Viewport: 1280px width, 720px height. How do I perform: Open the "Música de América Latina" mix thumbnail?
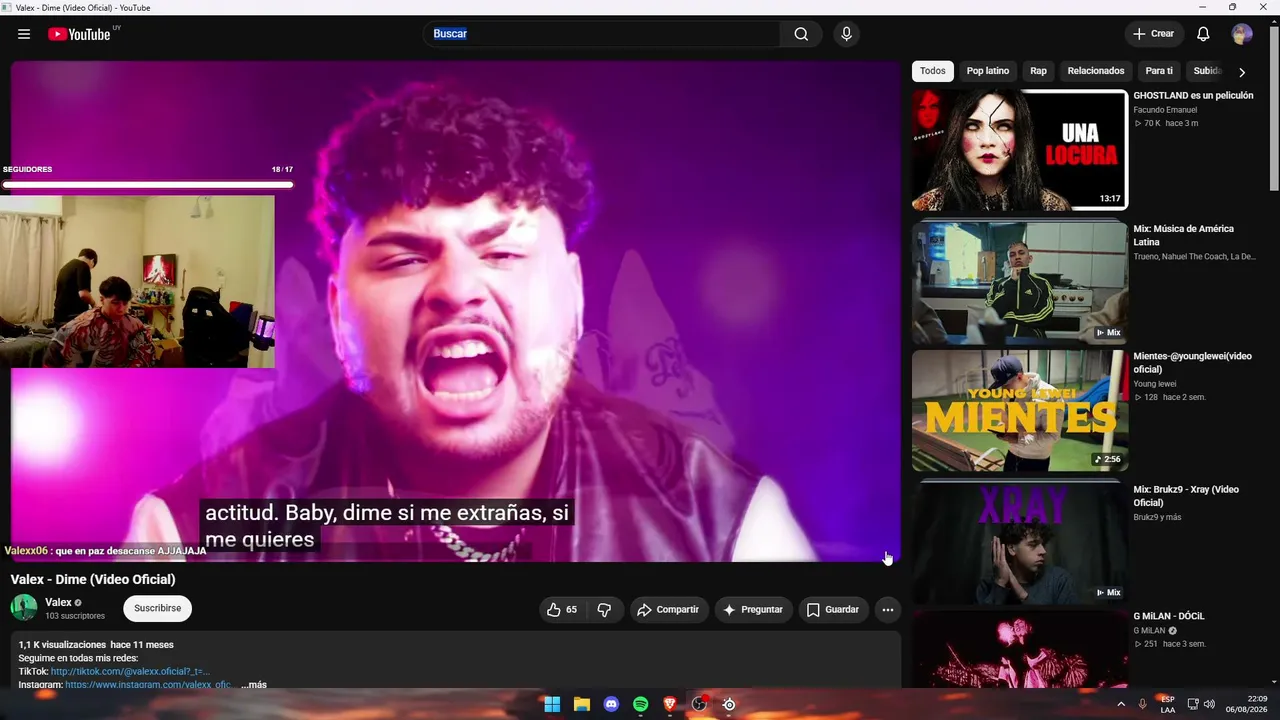1020,283
